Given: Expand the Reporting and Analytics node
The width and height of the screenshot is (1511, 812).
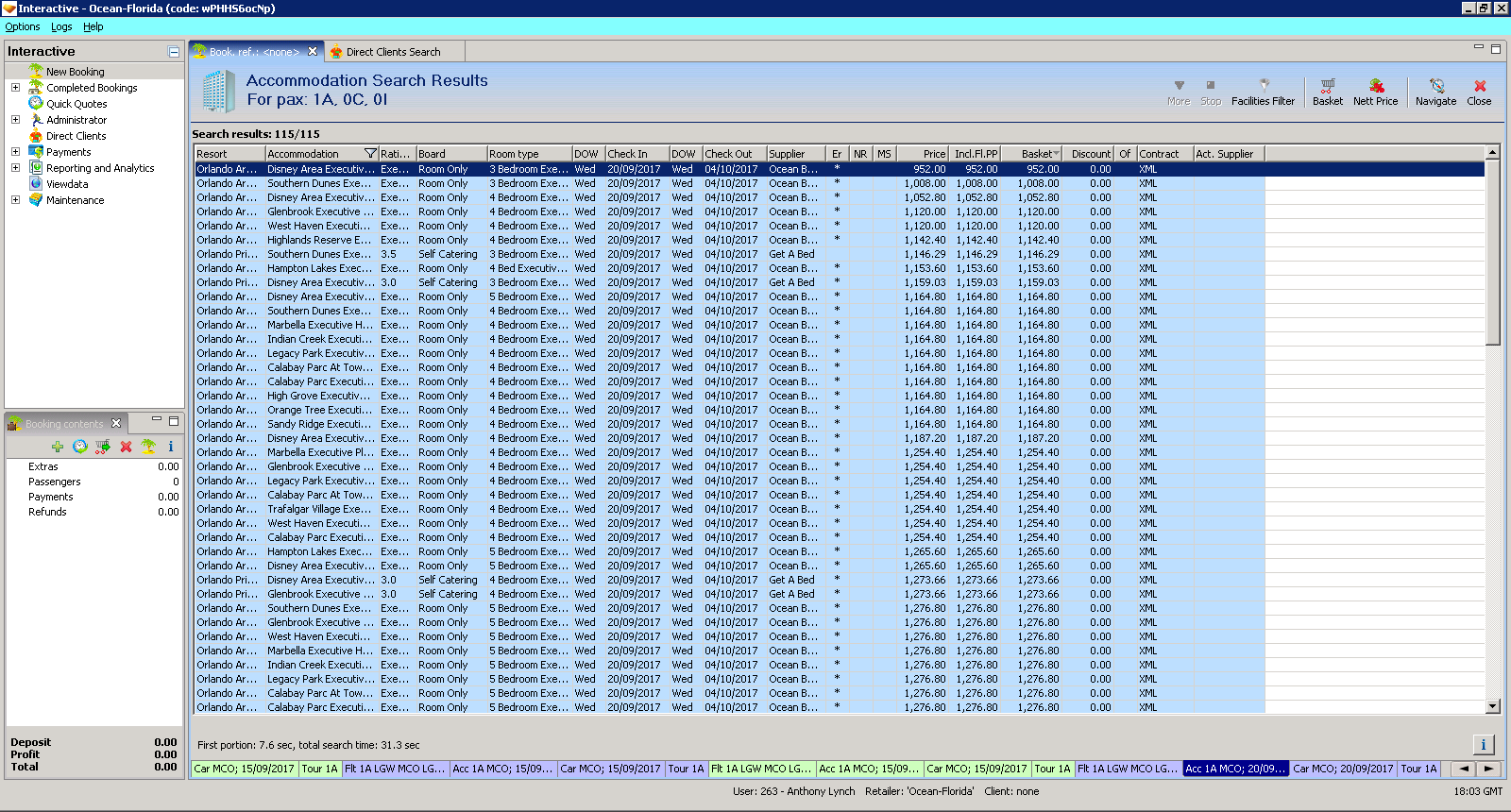Looking at the screenshot, I should point(15,168).
